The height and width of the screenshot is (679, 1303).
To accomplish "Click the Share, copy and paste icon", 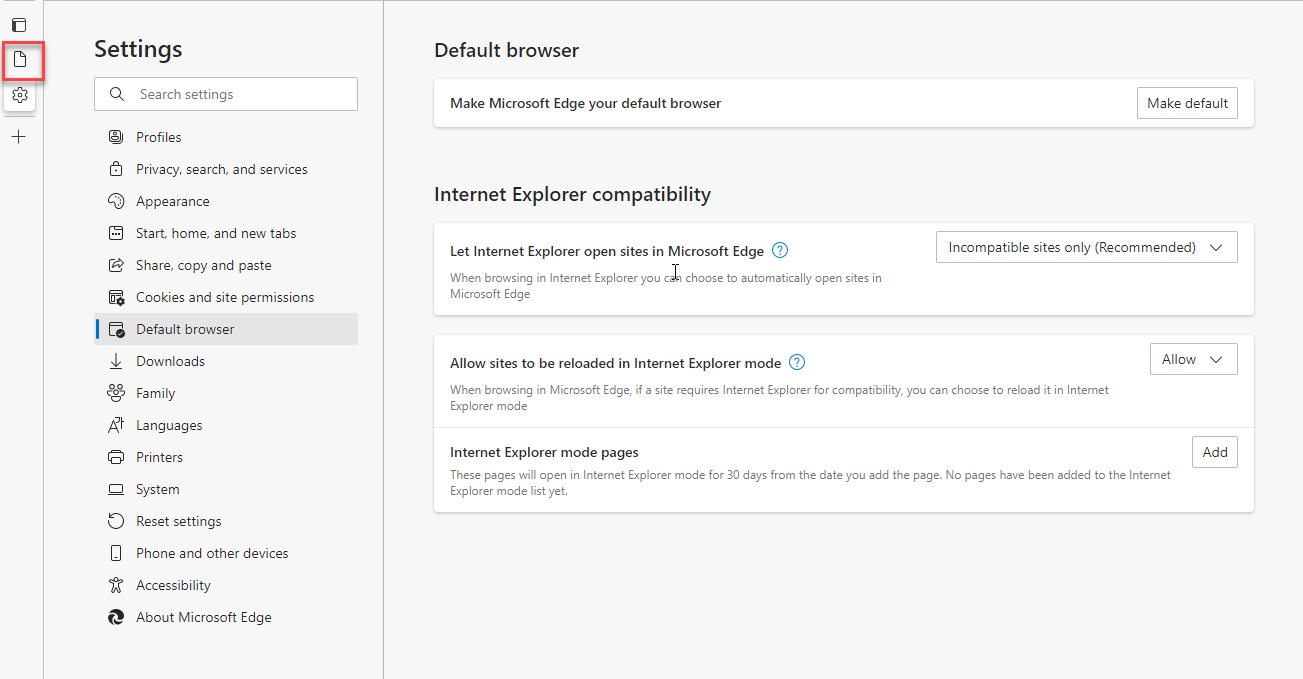I will click(116, 265).
